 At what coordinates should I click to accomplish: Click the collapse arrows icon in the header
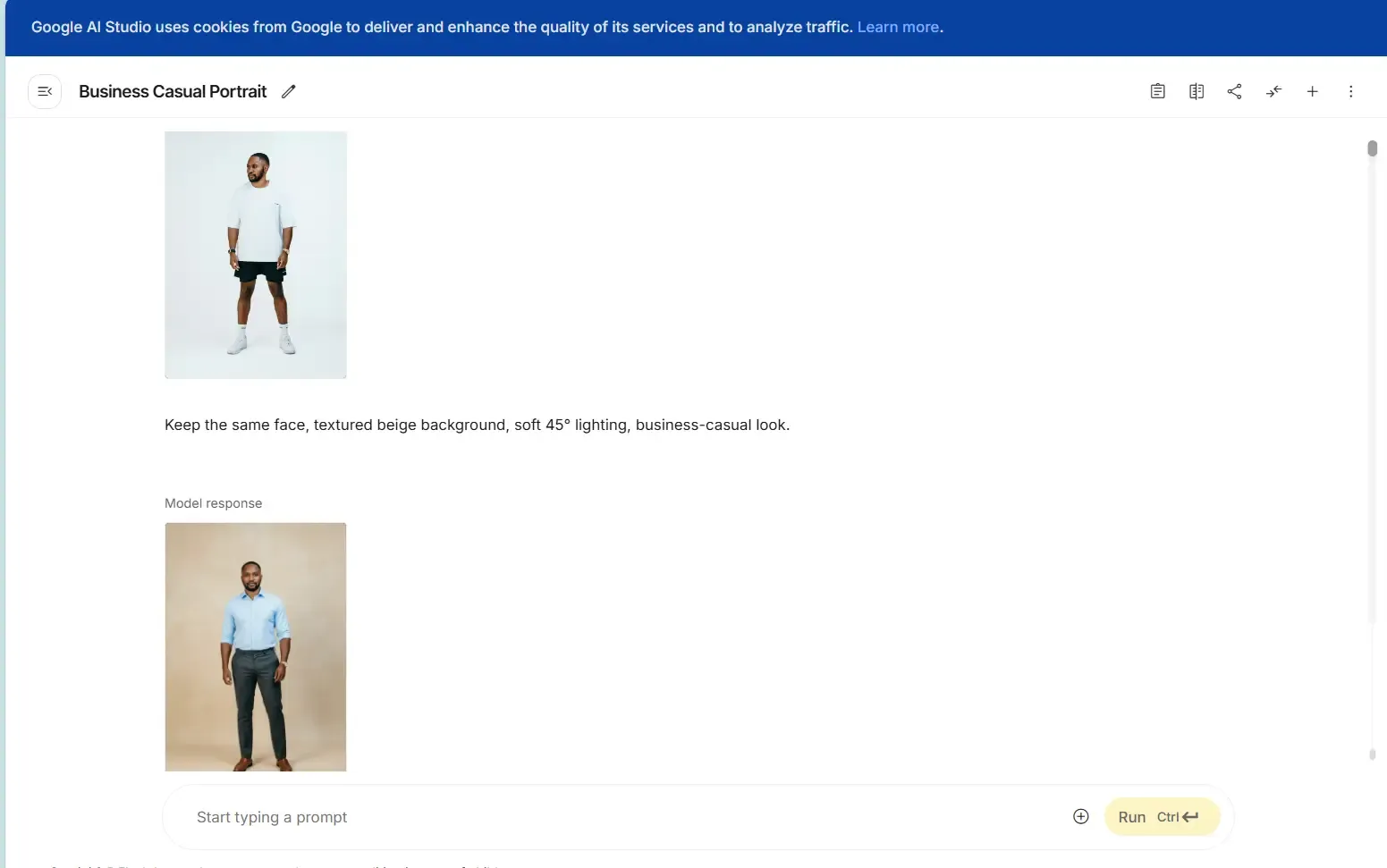pos(1273,91)
